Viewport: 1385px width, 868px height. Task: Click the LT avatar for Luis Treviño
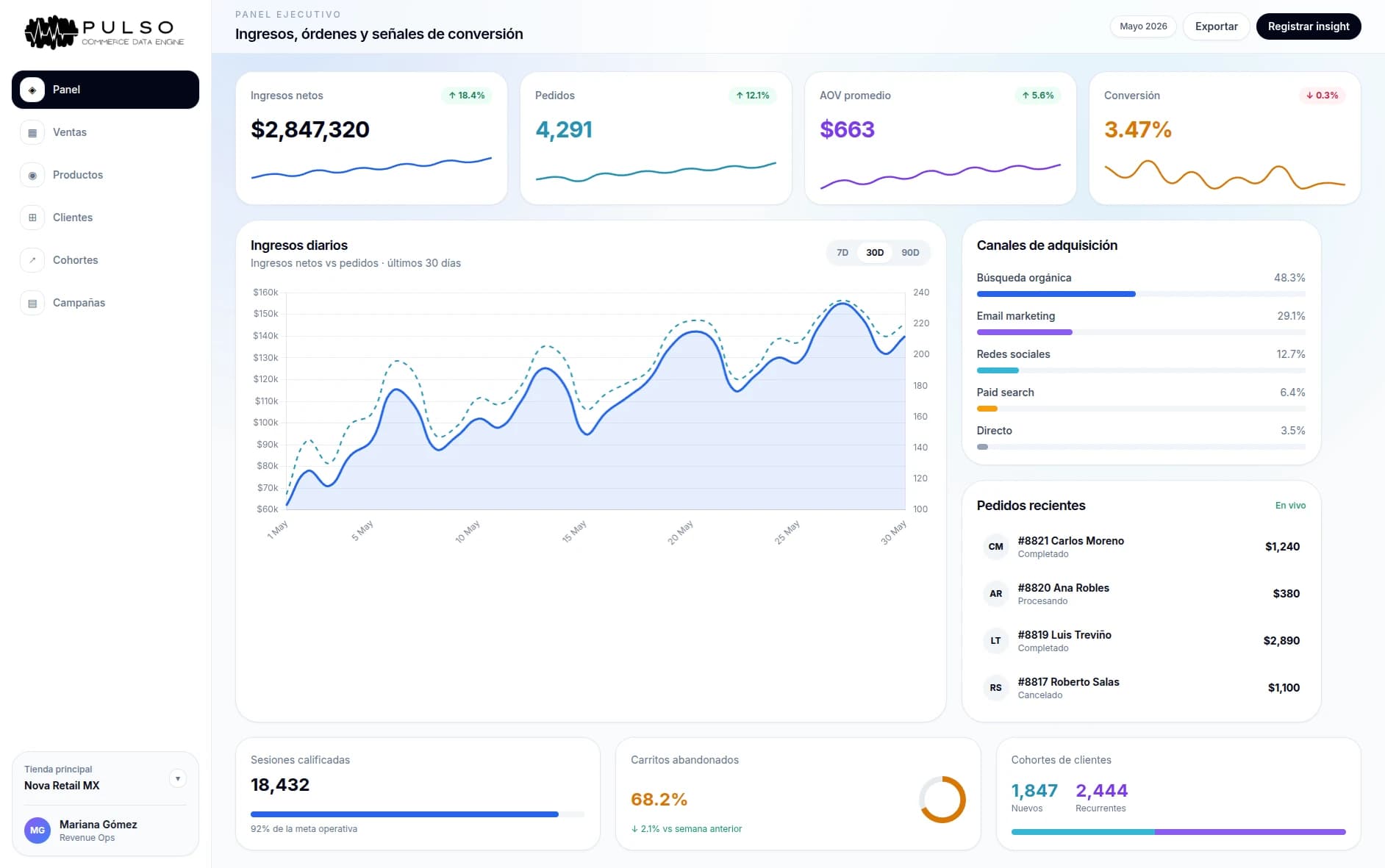995,641
